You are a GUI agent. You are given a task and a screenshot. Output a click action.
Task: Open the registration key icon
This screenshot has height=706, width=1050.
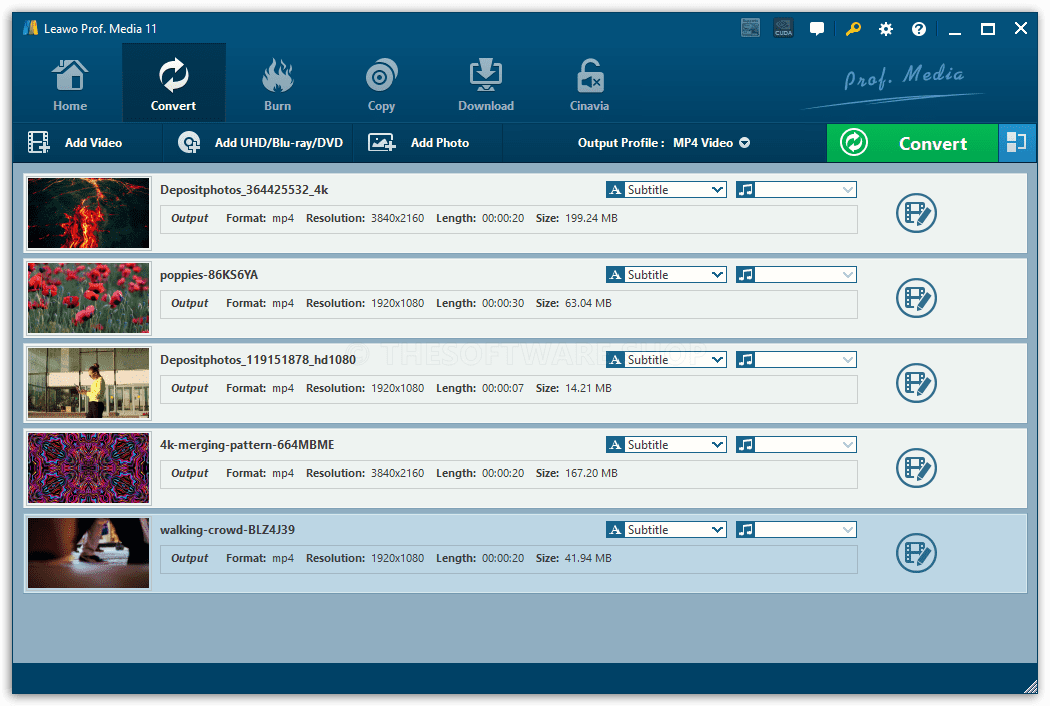852,29
